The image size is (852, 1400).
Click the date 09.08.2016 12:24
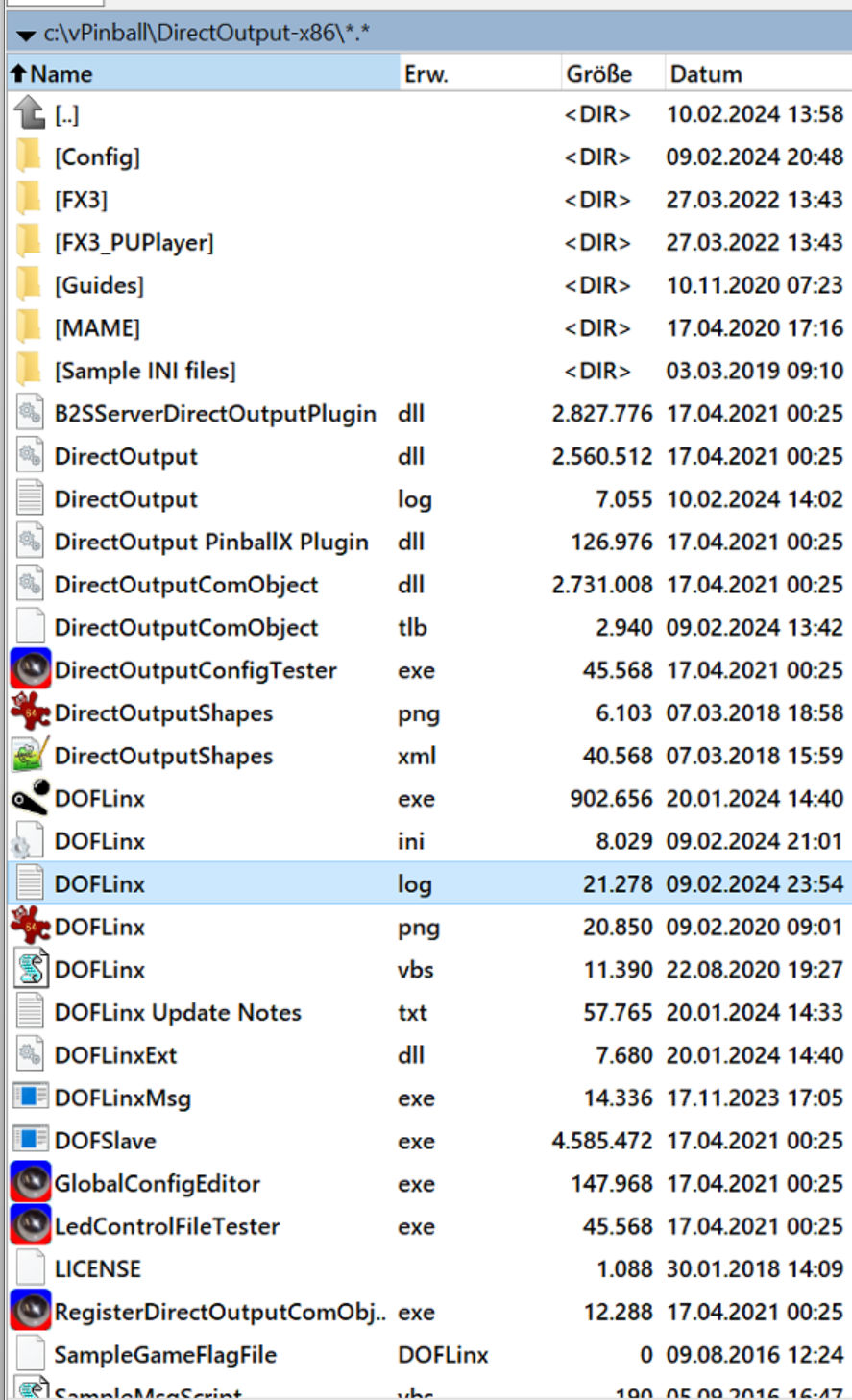click(x=755, y=1354)
